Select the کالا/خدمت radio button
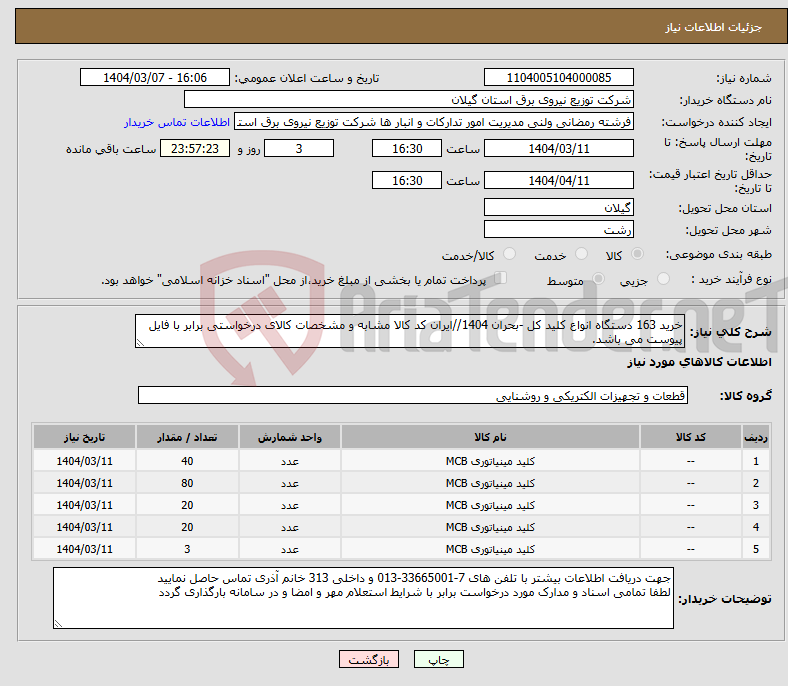 coord(509,255)
